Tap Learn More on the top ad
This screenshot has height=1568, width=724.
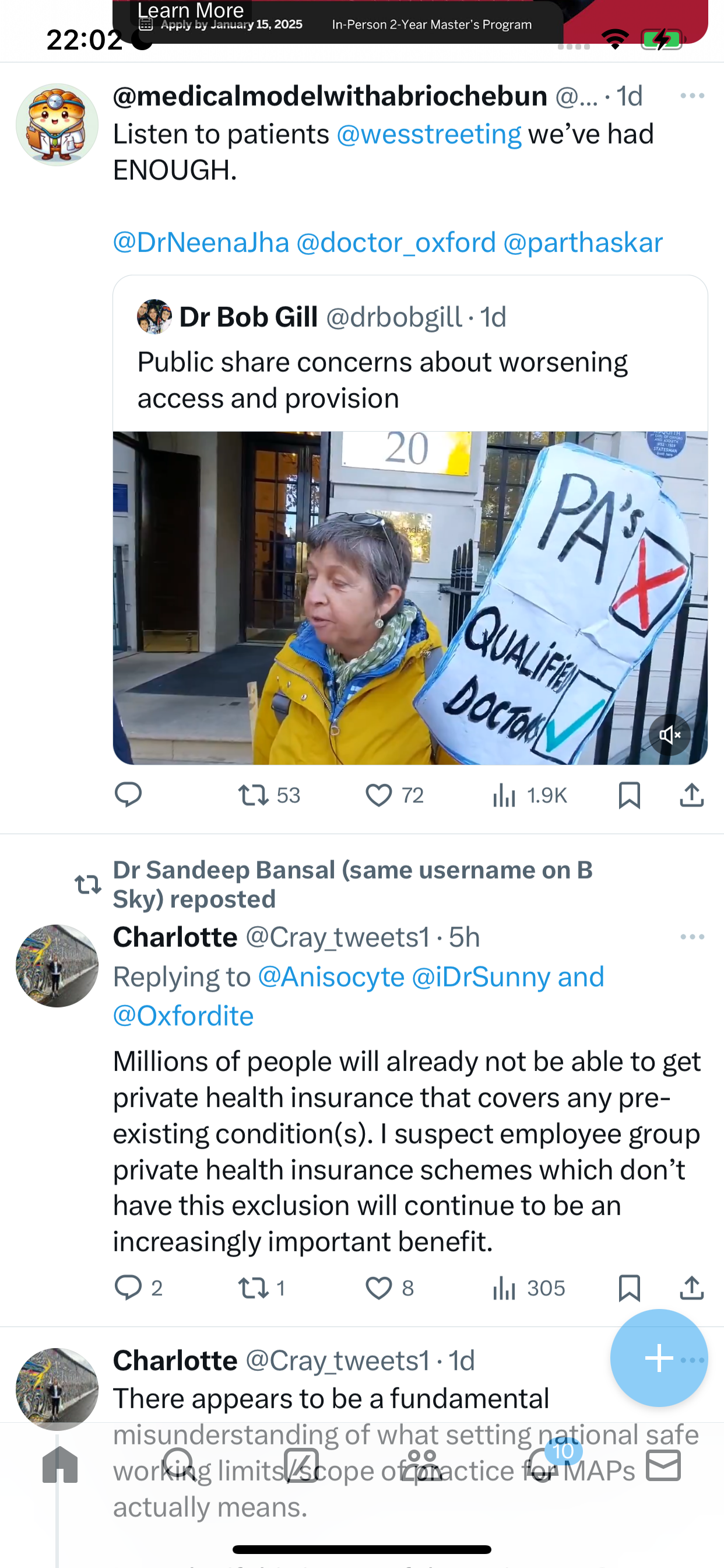pos(191,10)
